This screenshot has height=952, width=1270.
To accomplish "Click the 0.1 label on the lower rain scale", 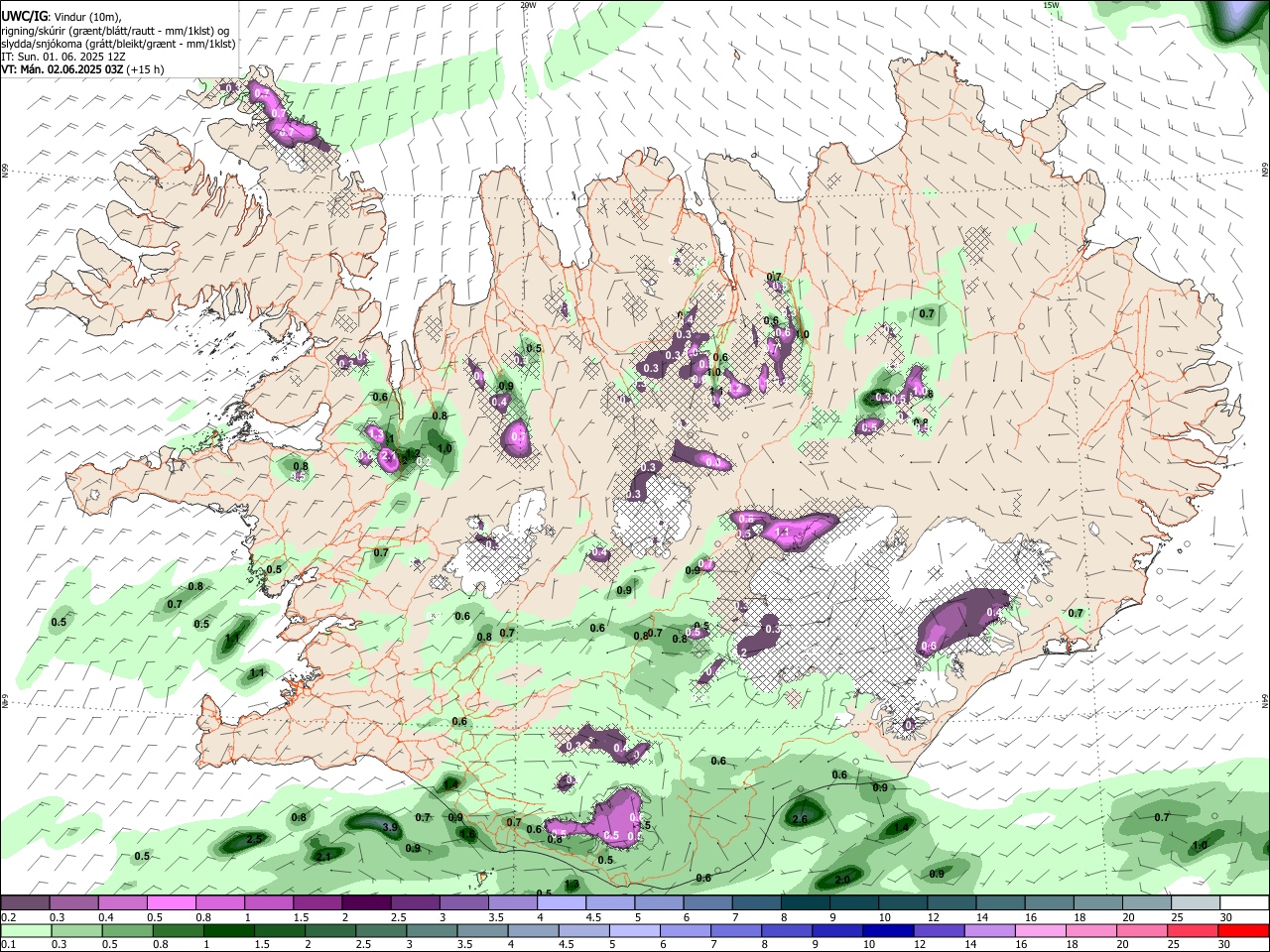I will (7, 944).
